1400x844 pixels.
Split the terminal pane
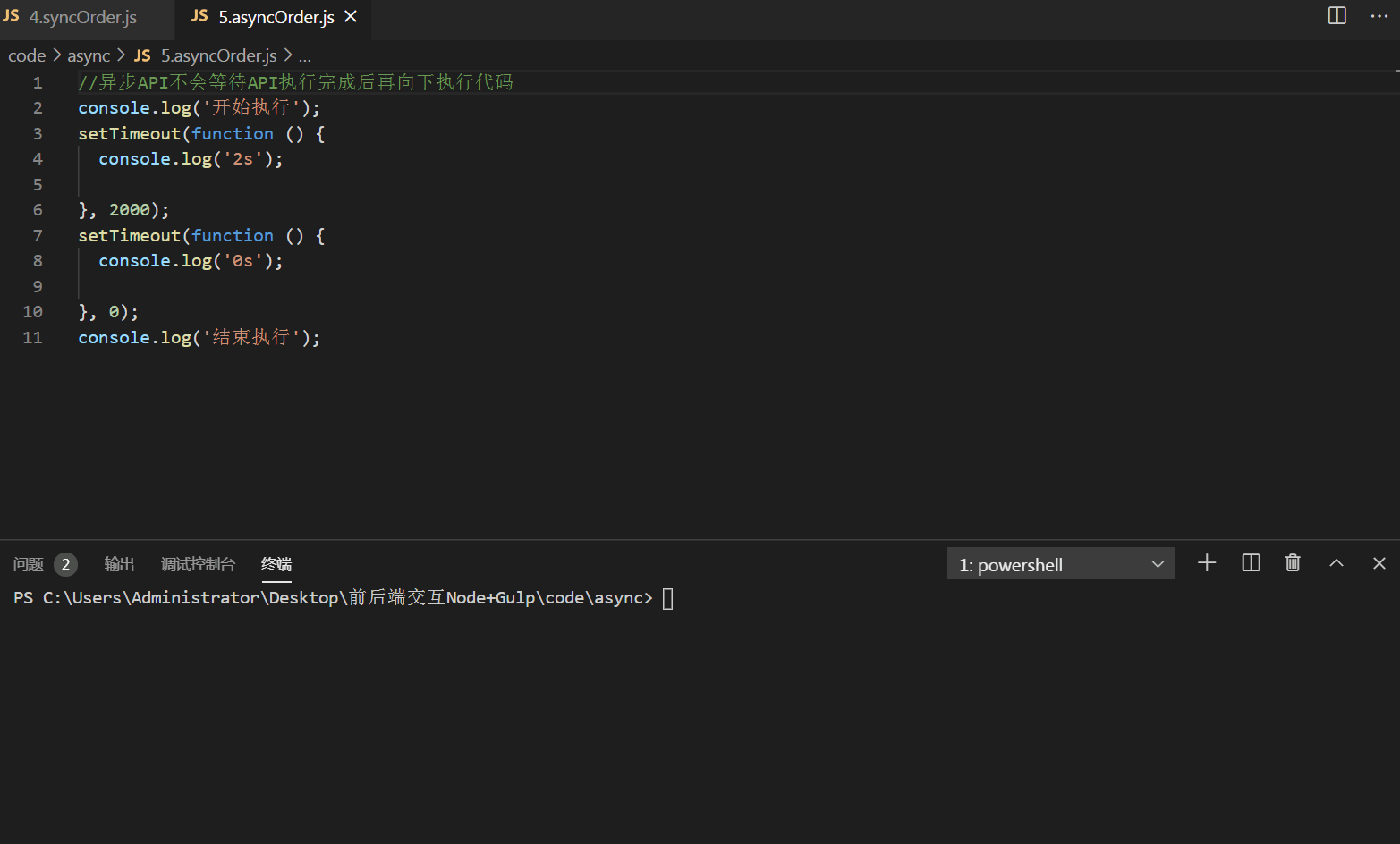1252,562
